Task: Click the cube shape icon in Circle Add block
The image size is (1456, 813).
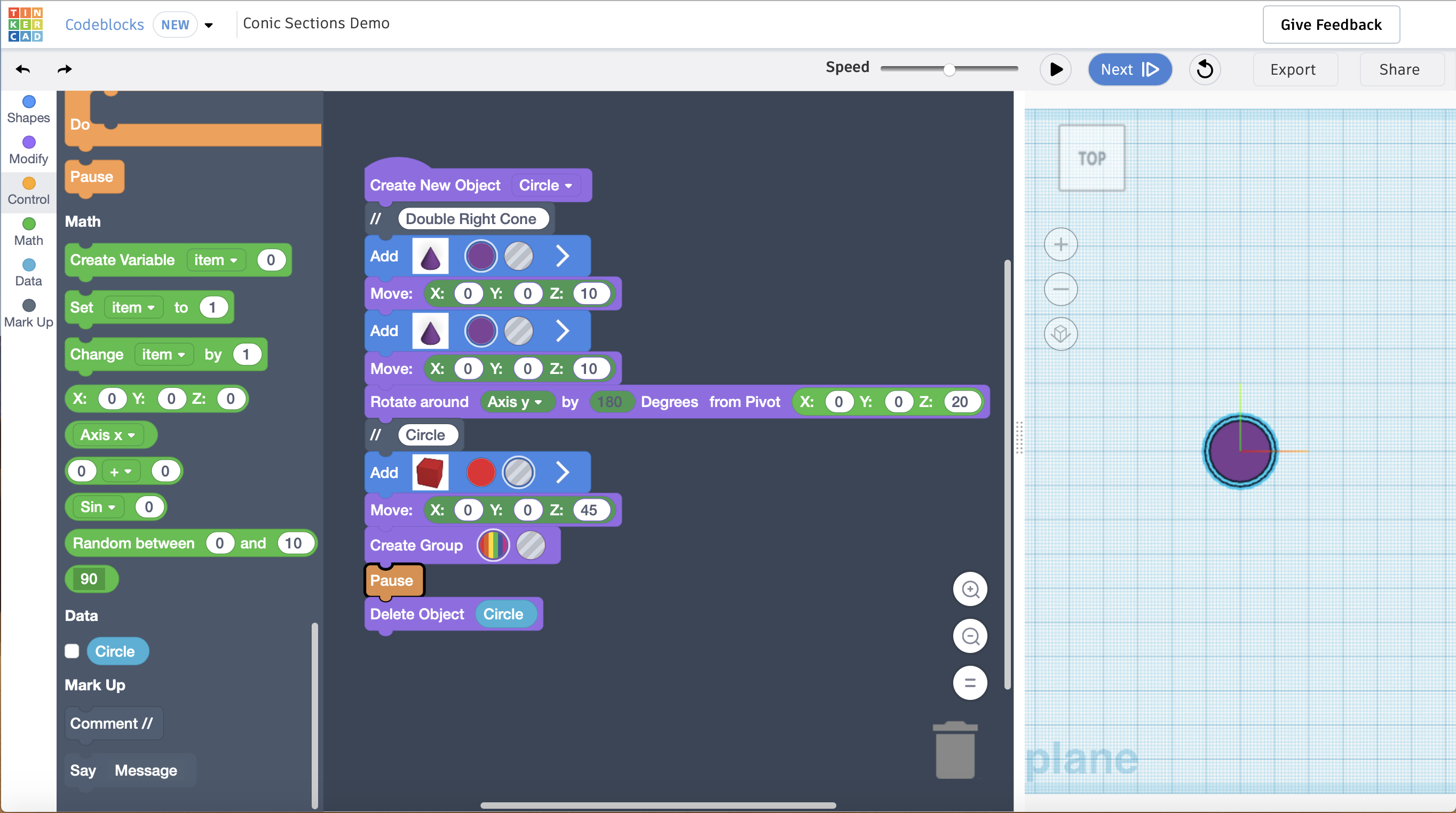Action: click(431, 472)
